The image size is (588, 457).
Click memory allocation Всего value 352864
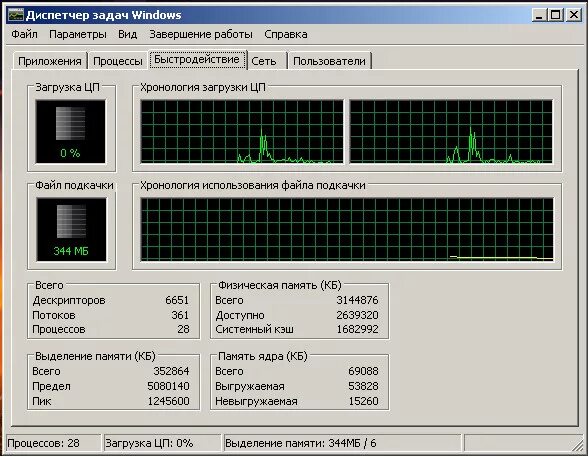[171, 371]
